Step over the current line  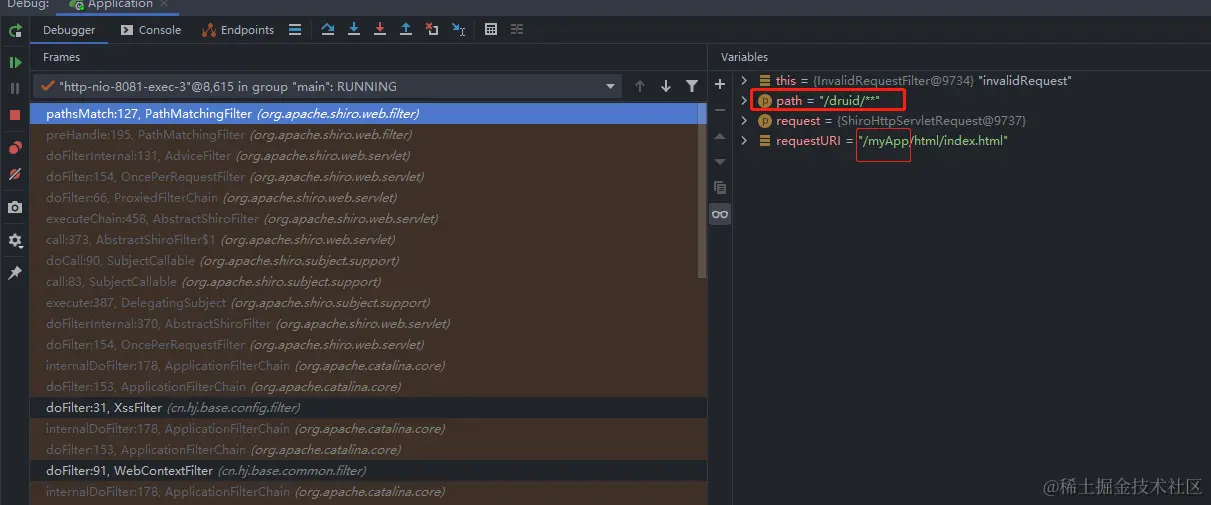tap(328, 30)
